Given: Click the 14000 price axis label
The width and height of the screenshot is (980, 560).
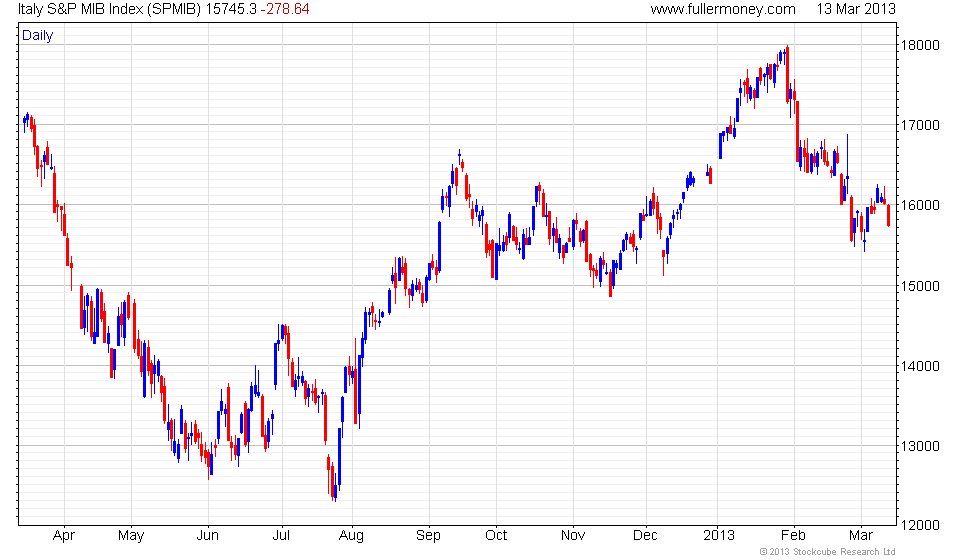Looking at the screenshot, I should point(919,366).
